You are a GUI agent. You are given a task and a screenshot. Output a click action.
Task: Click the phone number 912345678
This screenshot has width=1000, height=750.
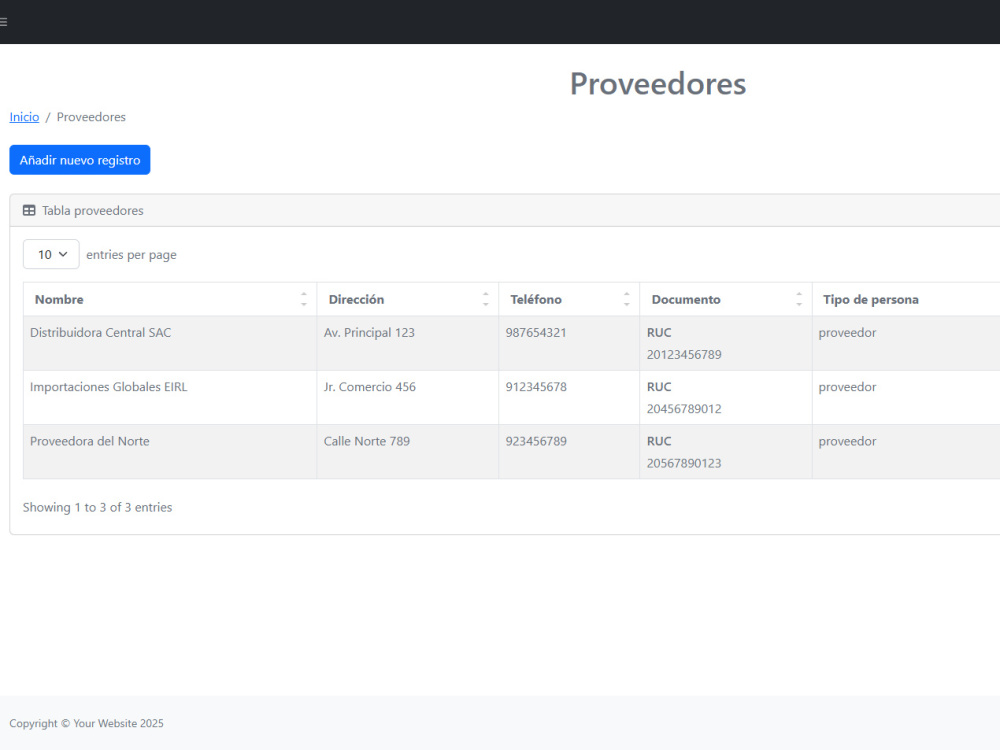pos(536,386)
